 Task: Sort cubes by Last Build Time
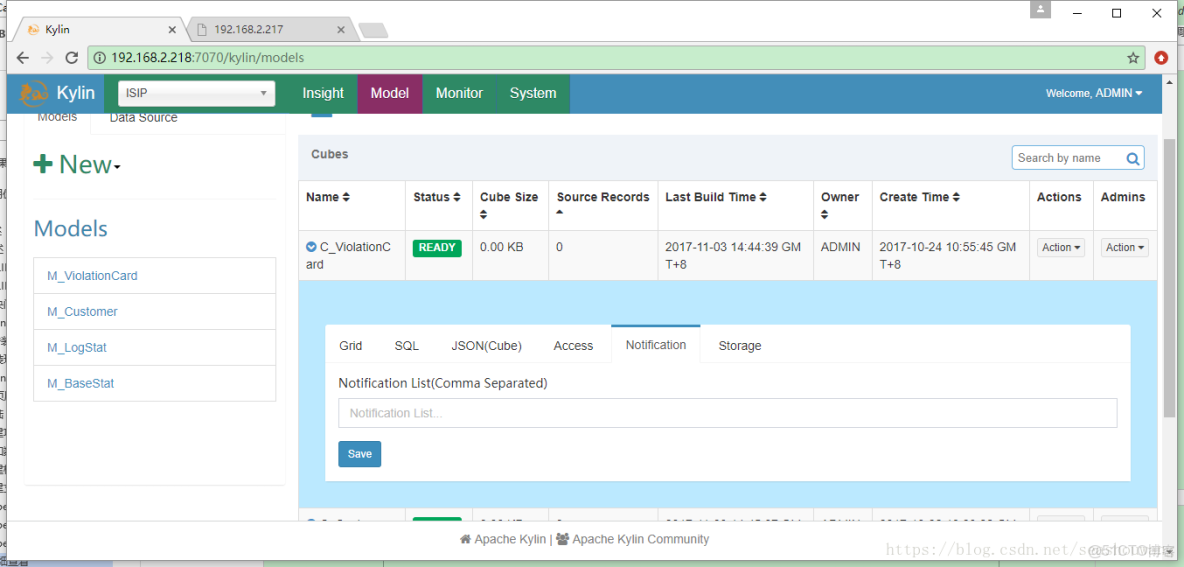716,197
